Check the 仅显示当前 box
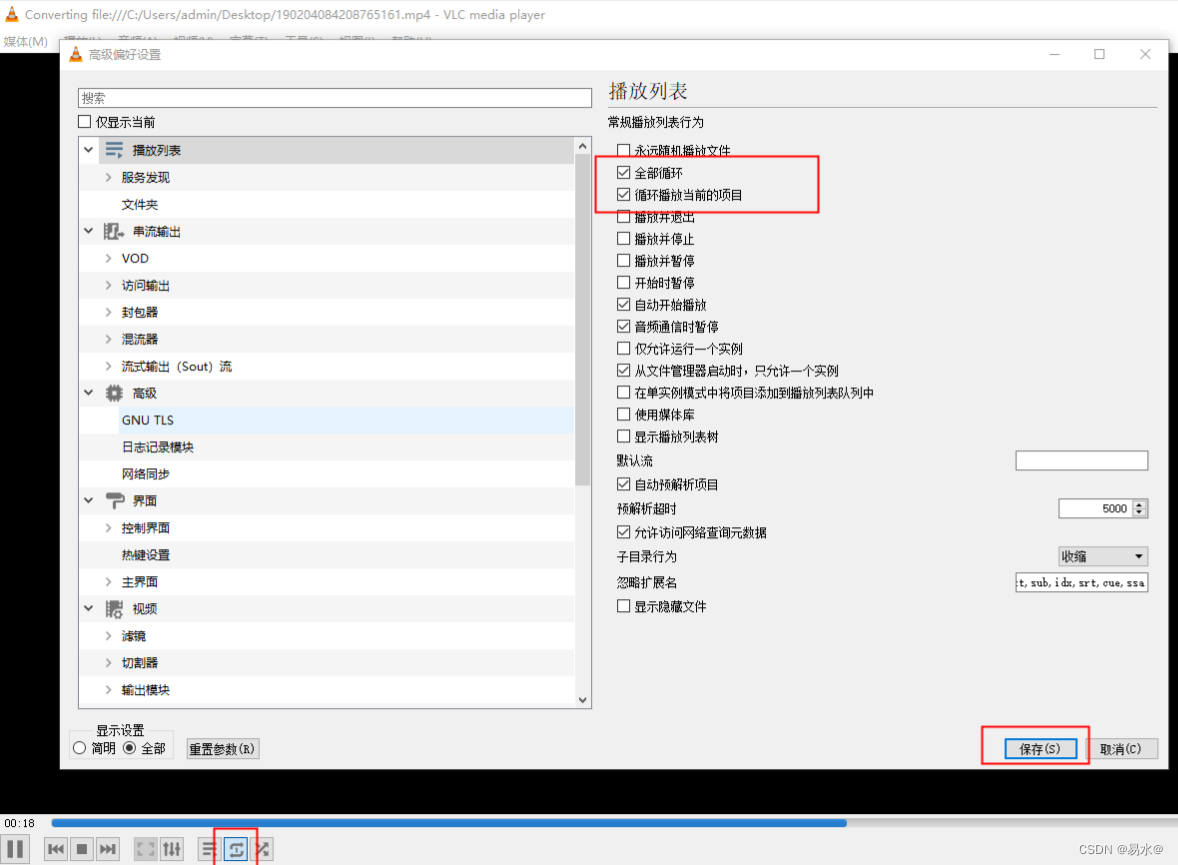 (x=85, y=121)
